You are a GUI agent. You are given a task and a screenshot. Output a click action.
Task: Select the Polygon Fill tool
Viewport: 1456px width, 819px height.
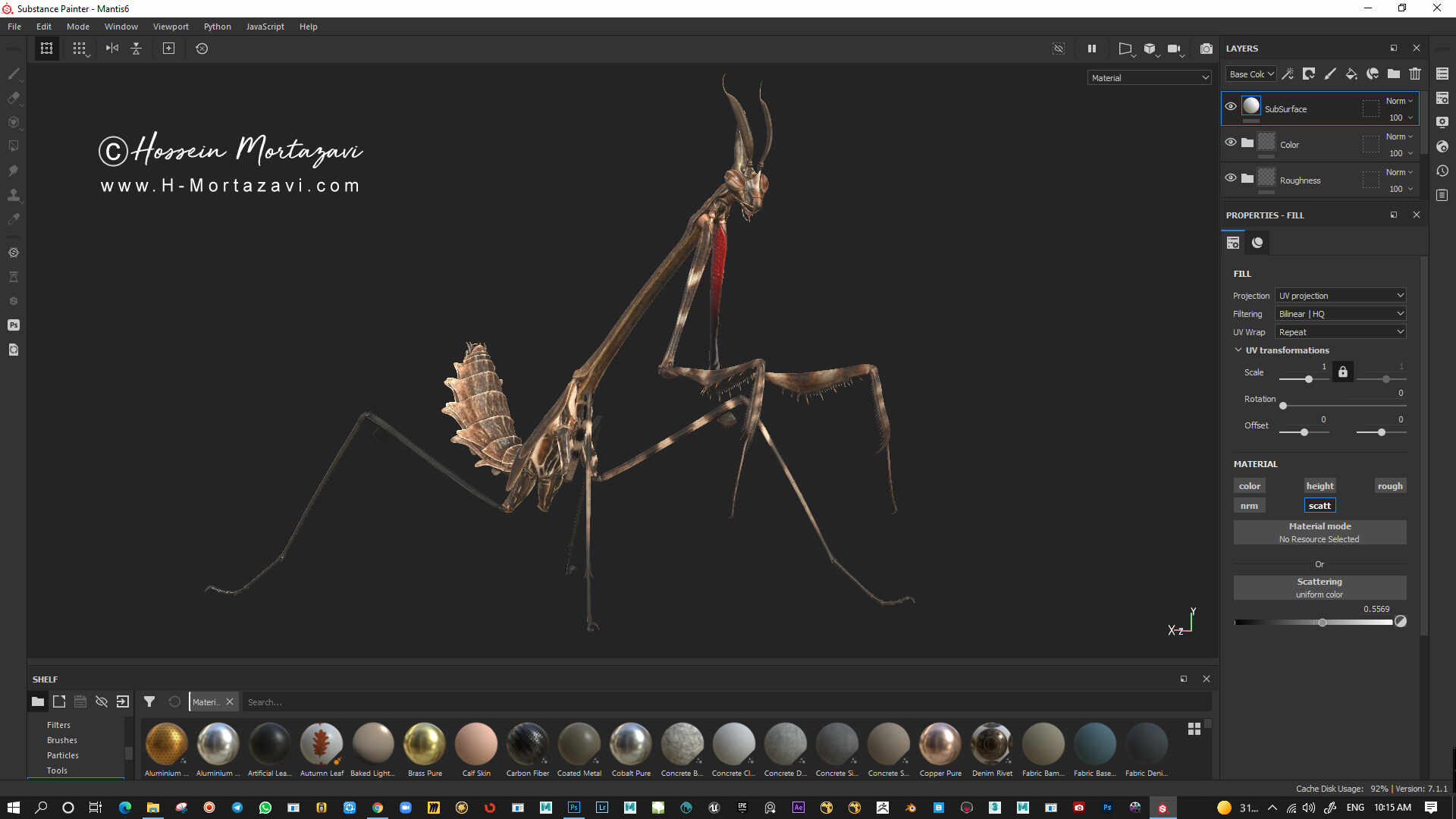(13, 146)
